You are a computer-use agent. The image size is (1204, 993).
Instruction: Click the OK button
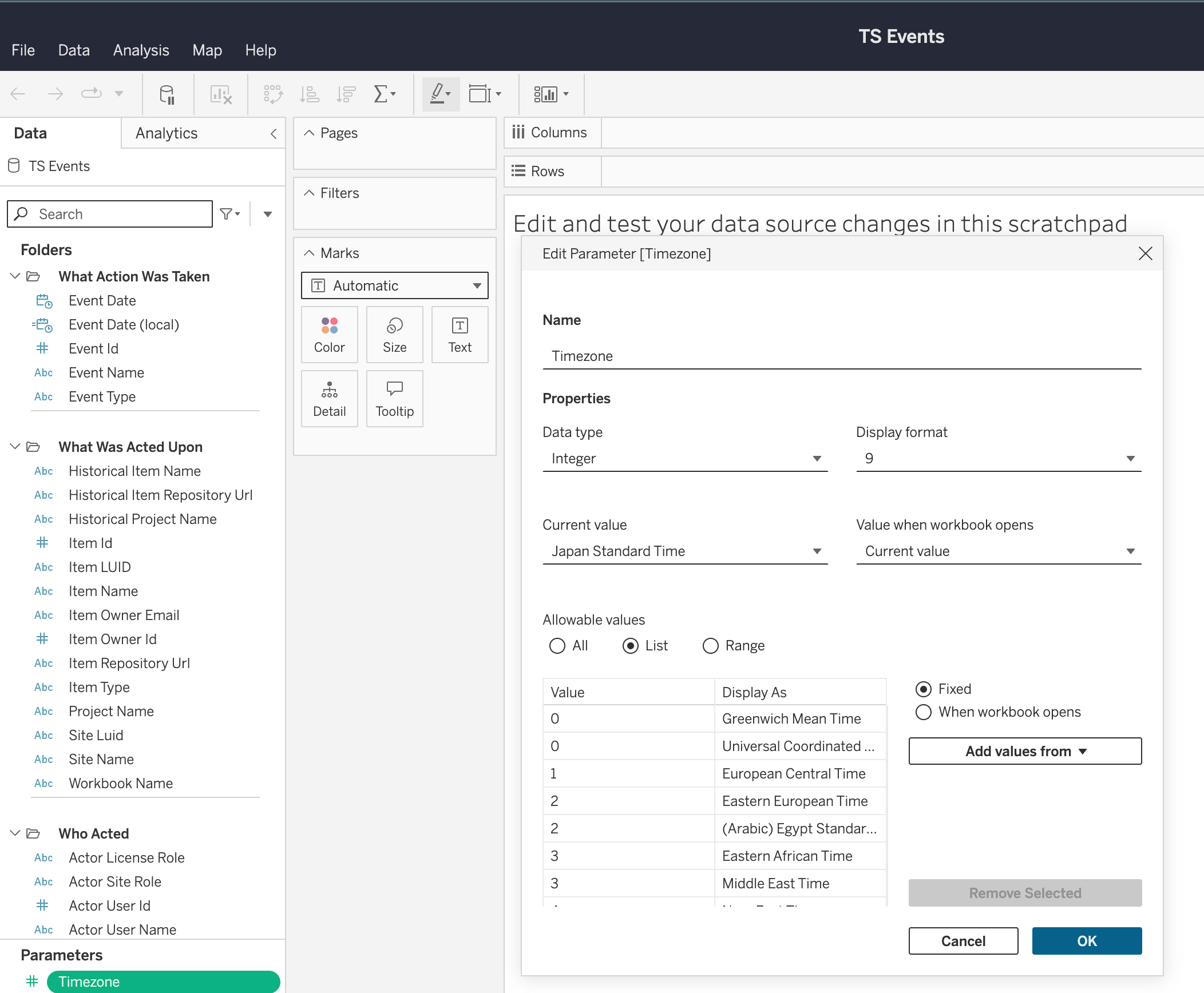(x=1087, y=941)
